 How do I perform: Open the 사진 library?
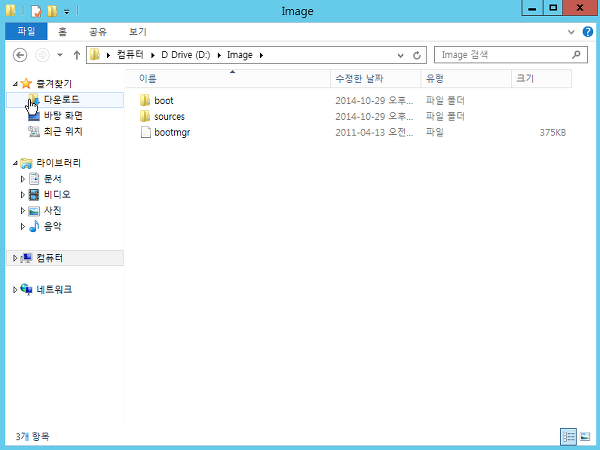click(52, 210)
